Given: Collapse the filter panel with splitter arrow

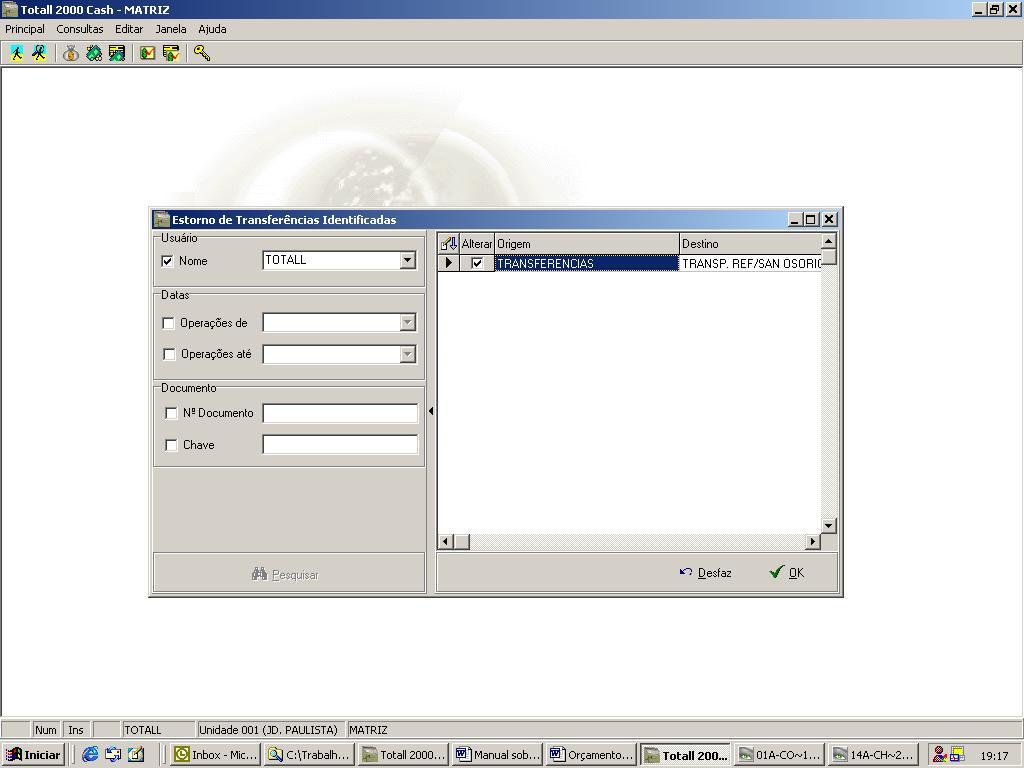Looking at the screenshot, I should 431,411.
